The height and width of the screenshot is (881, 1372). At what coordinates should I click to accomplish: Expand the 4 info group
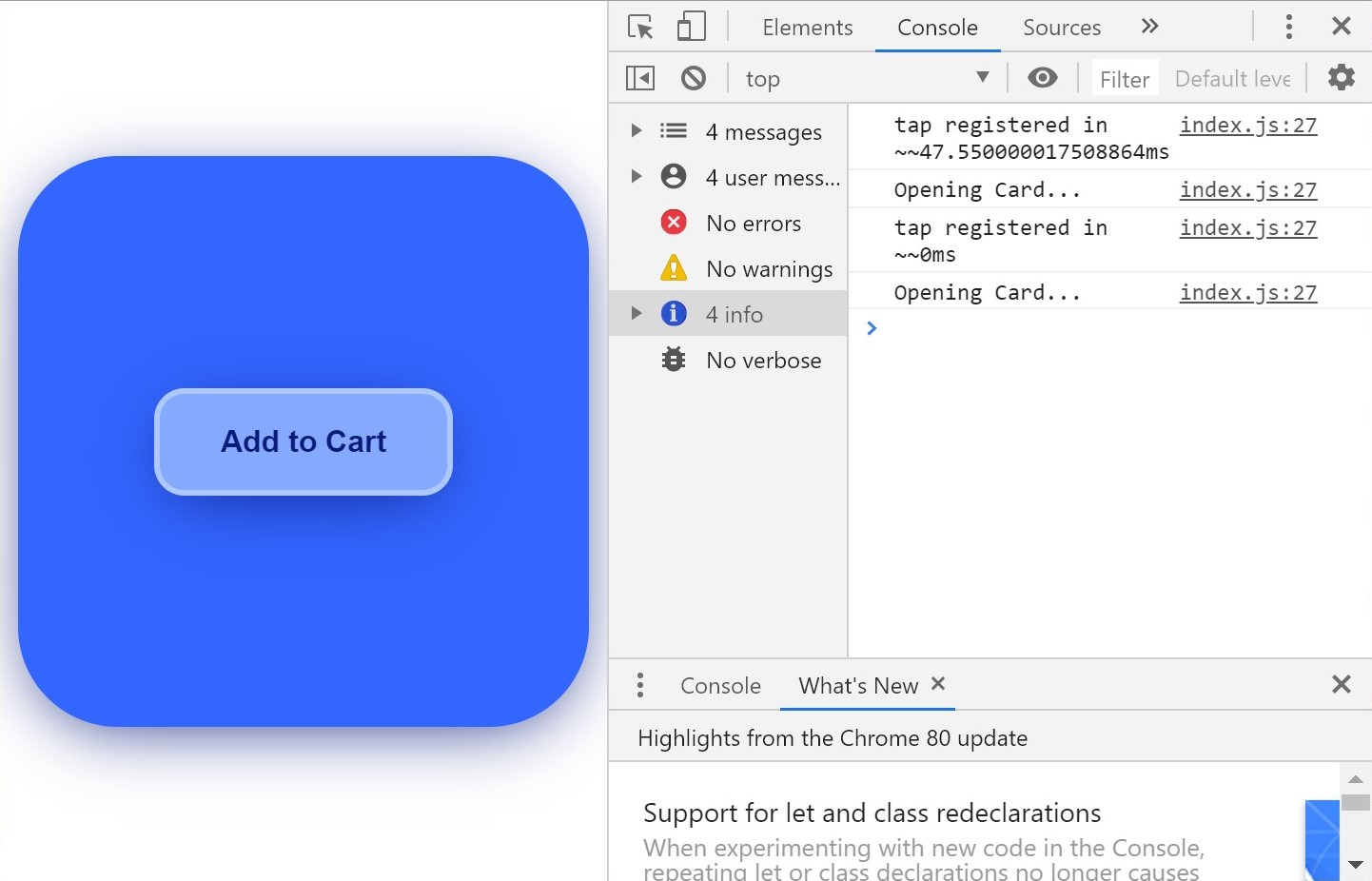637,313
